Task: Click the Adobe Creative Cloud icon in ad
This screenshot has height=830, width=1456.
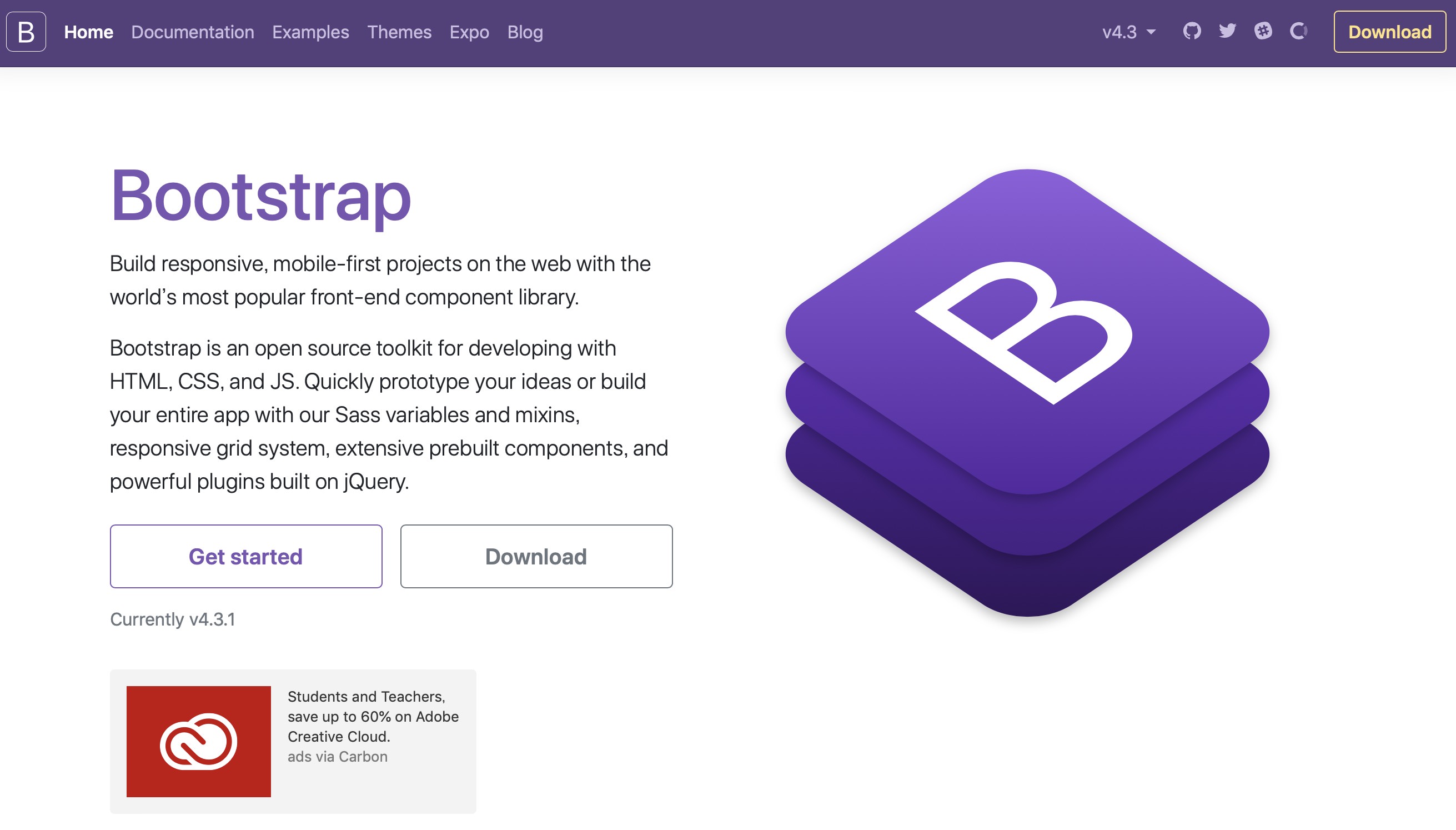Action: click(198, 739)
